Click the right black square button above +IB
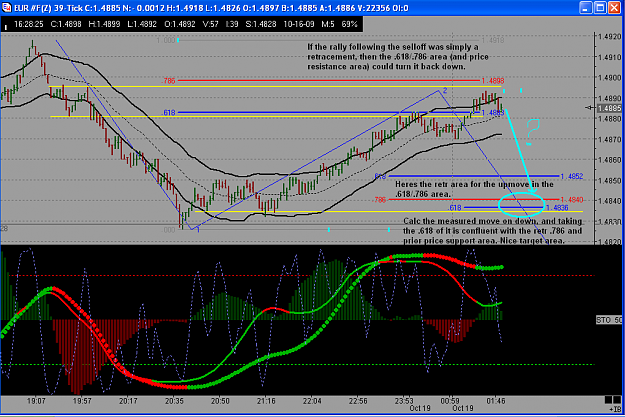Image resolution: width=625 pixels, height=417 pixels. pos(618,399)
